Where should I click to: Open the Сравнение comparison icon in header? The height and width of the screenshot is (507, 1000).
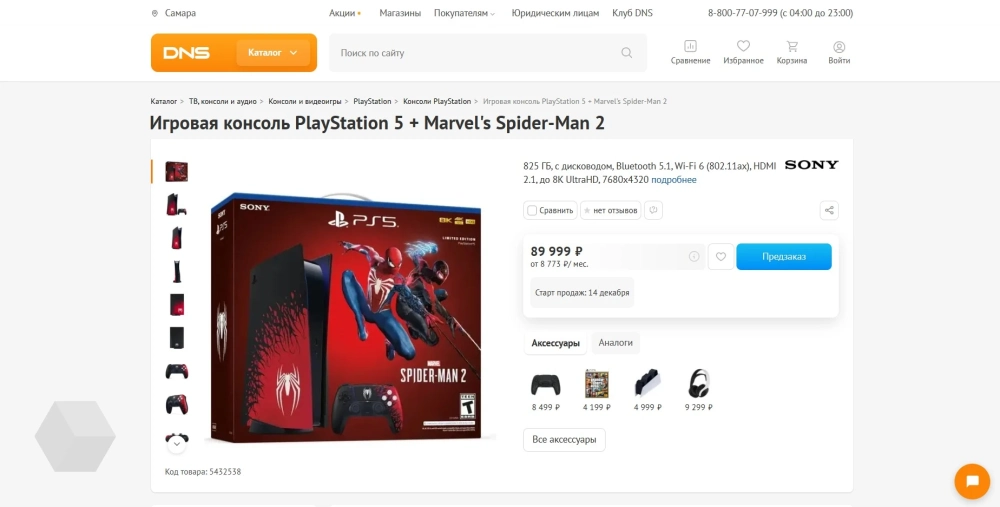click(x=690, y=52)
